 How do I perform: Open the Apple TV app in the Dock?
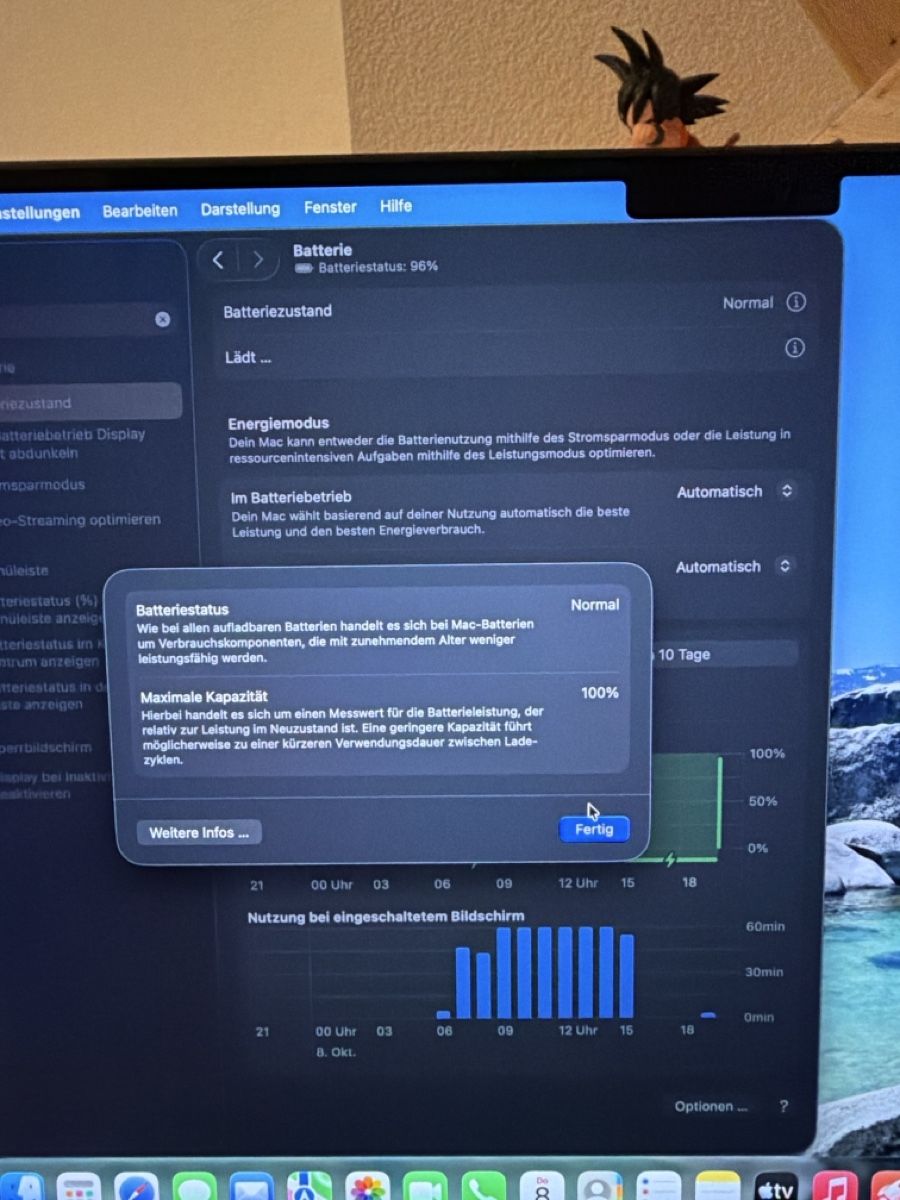coord(776,1188)
